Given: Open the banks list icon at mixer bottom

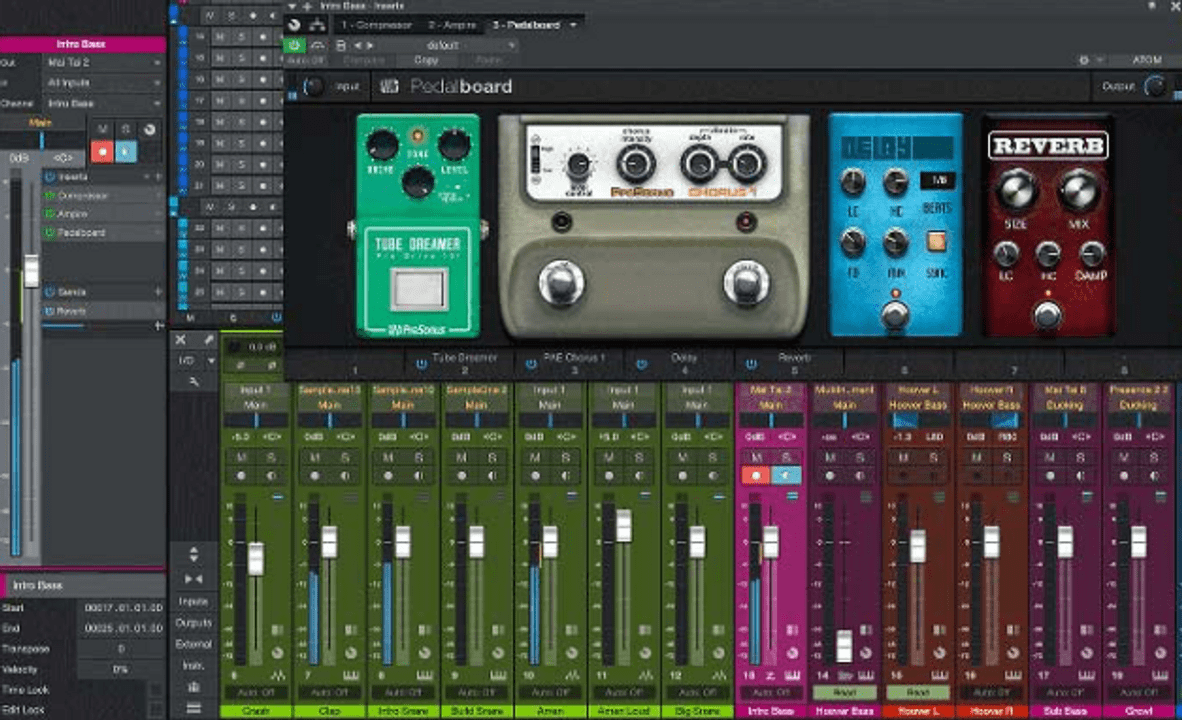Looking at the screenshot, I should [194, 708].
